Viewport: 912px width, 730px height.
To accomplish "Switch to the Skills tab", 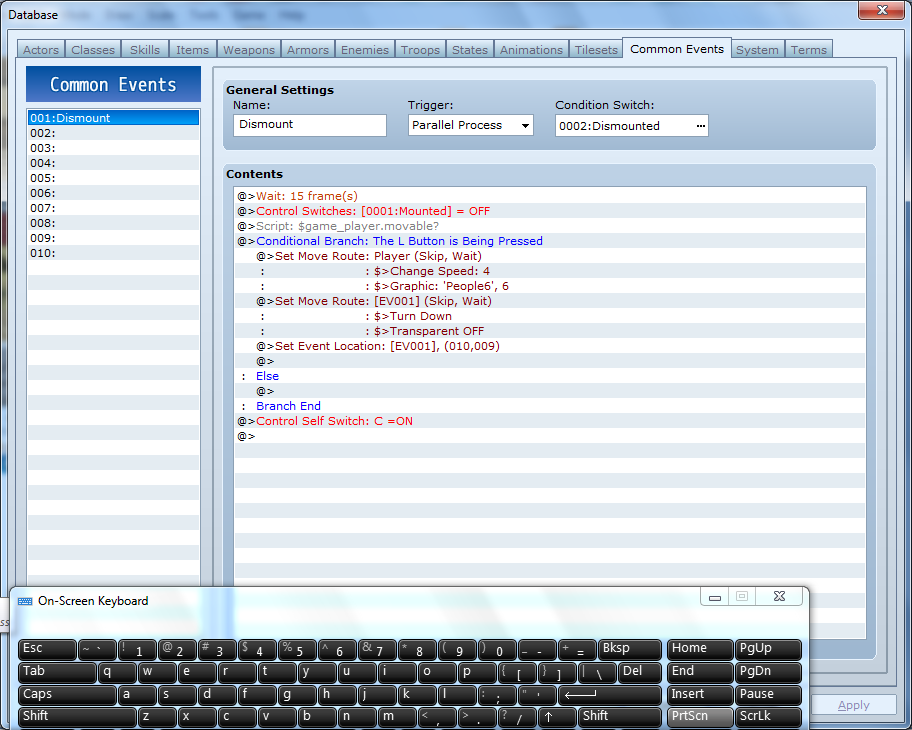I will (145, 49).
